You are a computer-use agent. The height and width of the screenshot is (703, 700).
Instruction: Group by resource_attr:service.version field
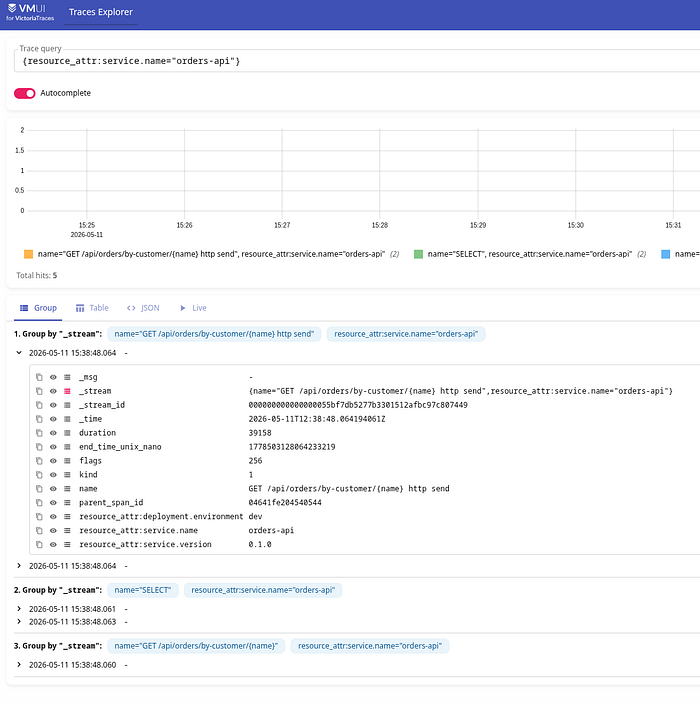click(67, 544)
